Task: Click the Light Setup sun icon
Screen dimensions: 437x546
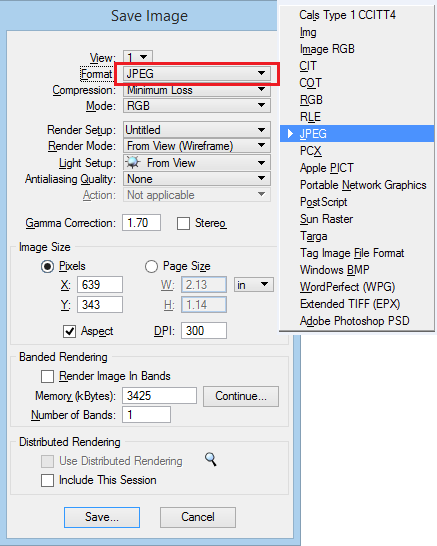Action: click(133, 163)
